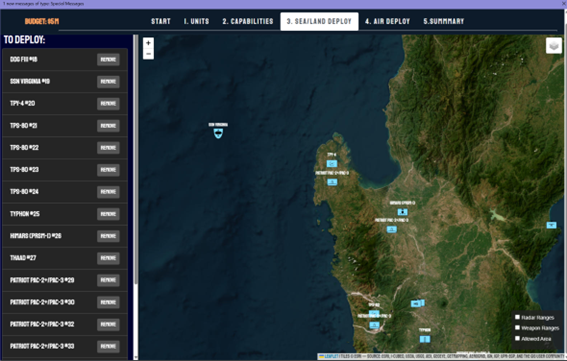
Task: Remove SSN Virginia #19 from deploy list
Action: pyautogui.click(x=108, y=82)
